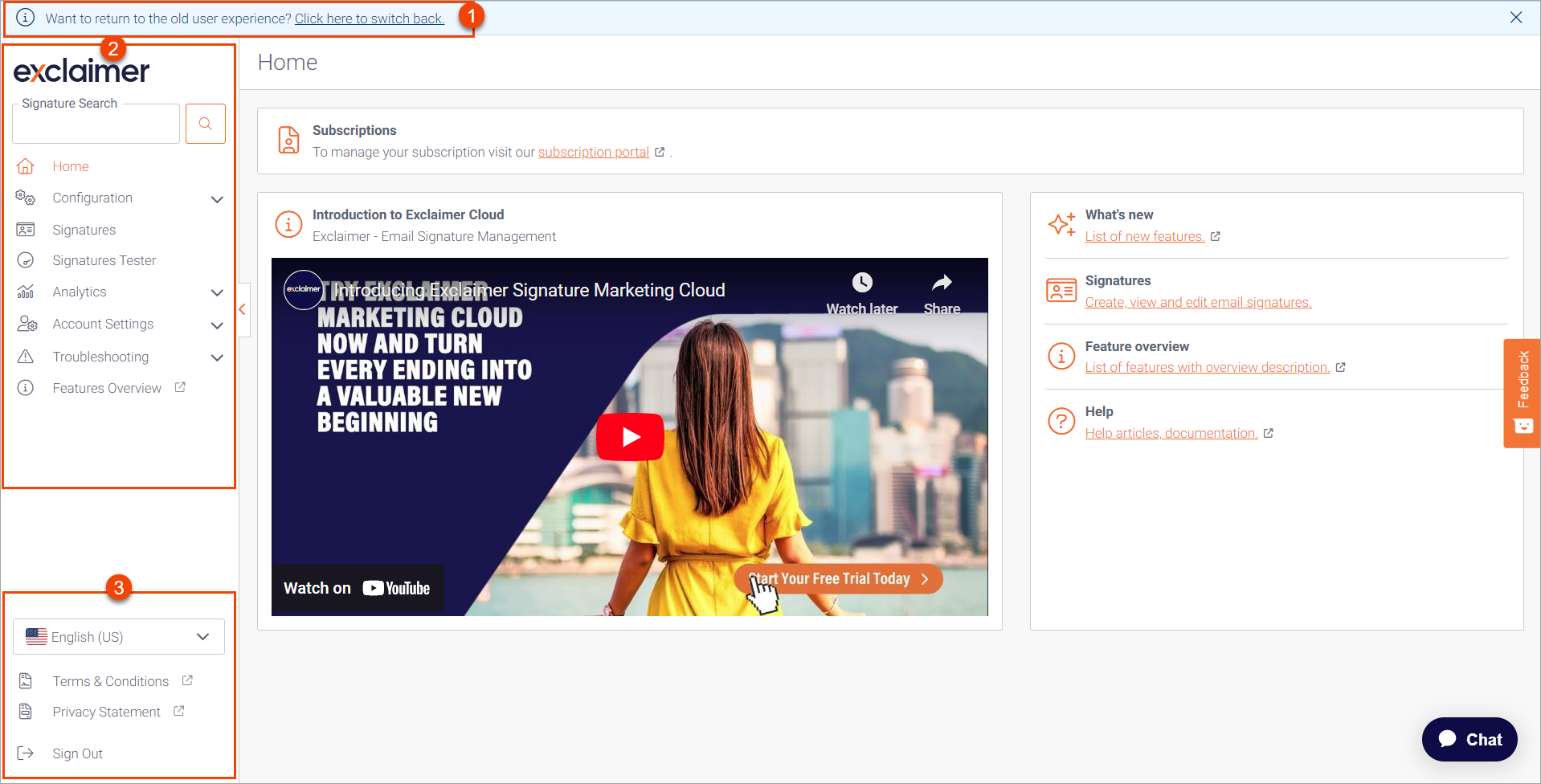
Task: Select Account Settings in sidebar
Action: (103, 324)
